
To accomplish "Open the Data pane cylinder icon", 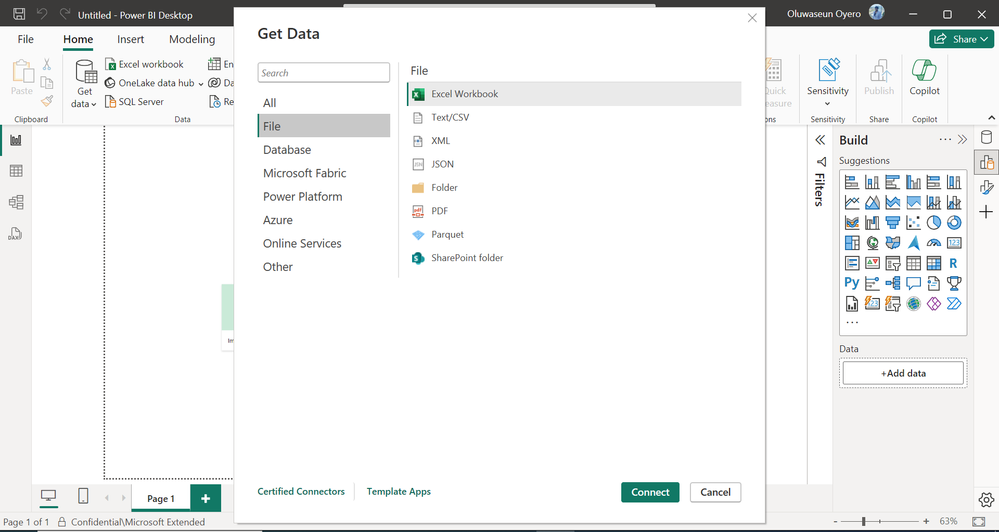I will coord(986,138).
